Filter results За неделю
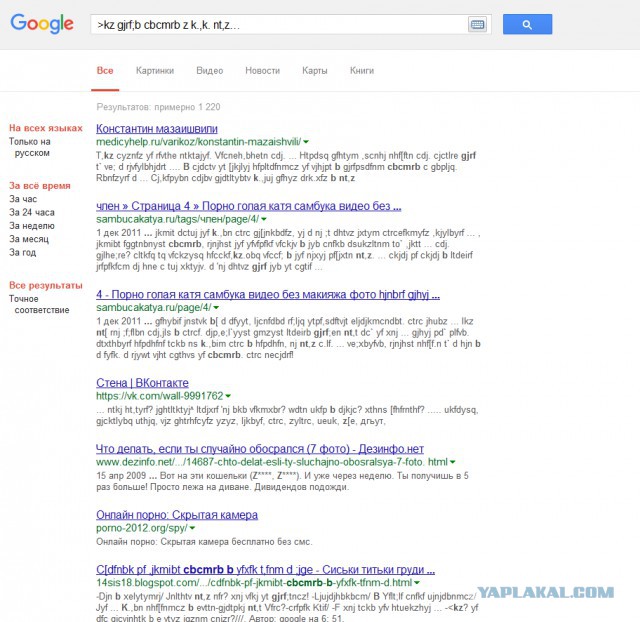640x622 pixels. click(32, 226)
